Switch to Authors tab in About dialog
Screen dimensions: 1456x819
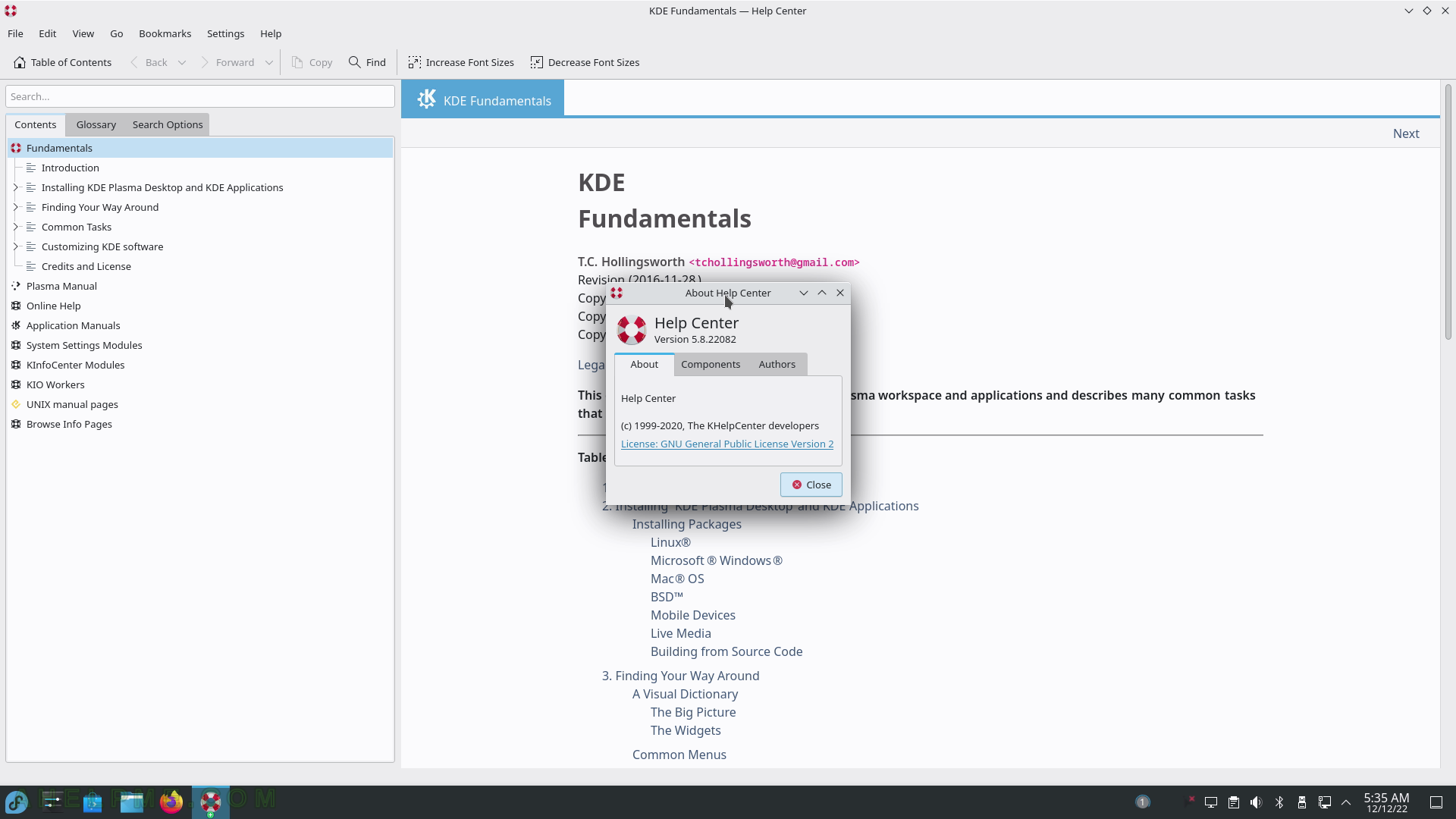(777, 364)
